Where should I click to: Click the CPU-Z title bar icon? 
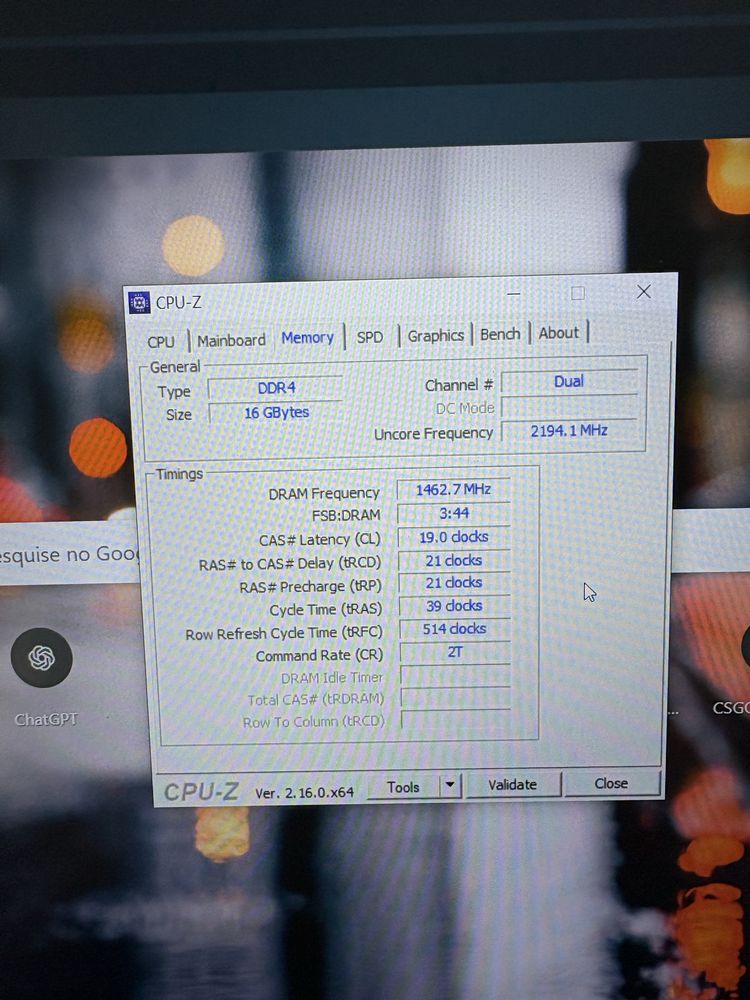tap(139, 302)
